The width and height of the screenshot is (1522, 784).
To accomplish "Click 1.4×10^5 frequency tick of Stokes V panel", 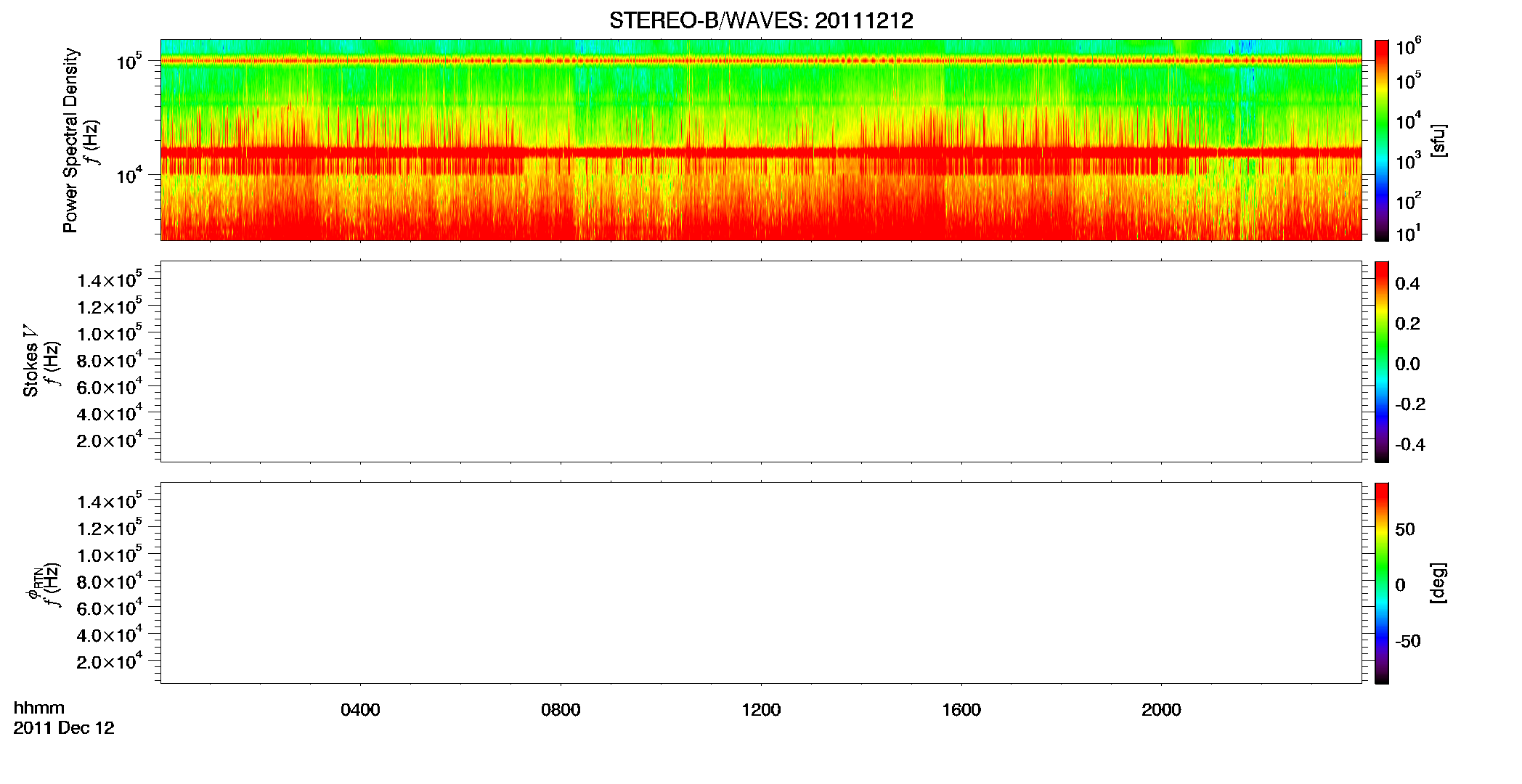I will coord(110,279).
